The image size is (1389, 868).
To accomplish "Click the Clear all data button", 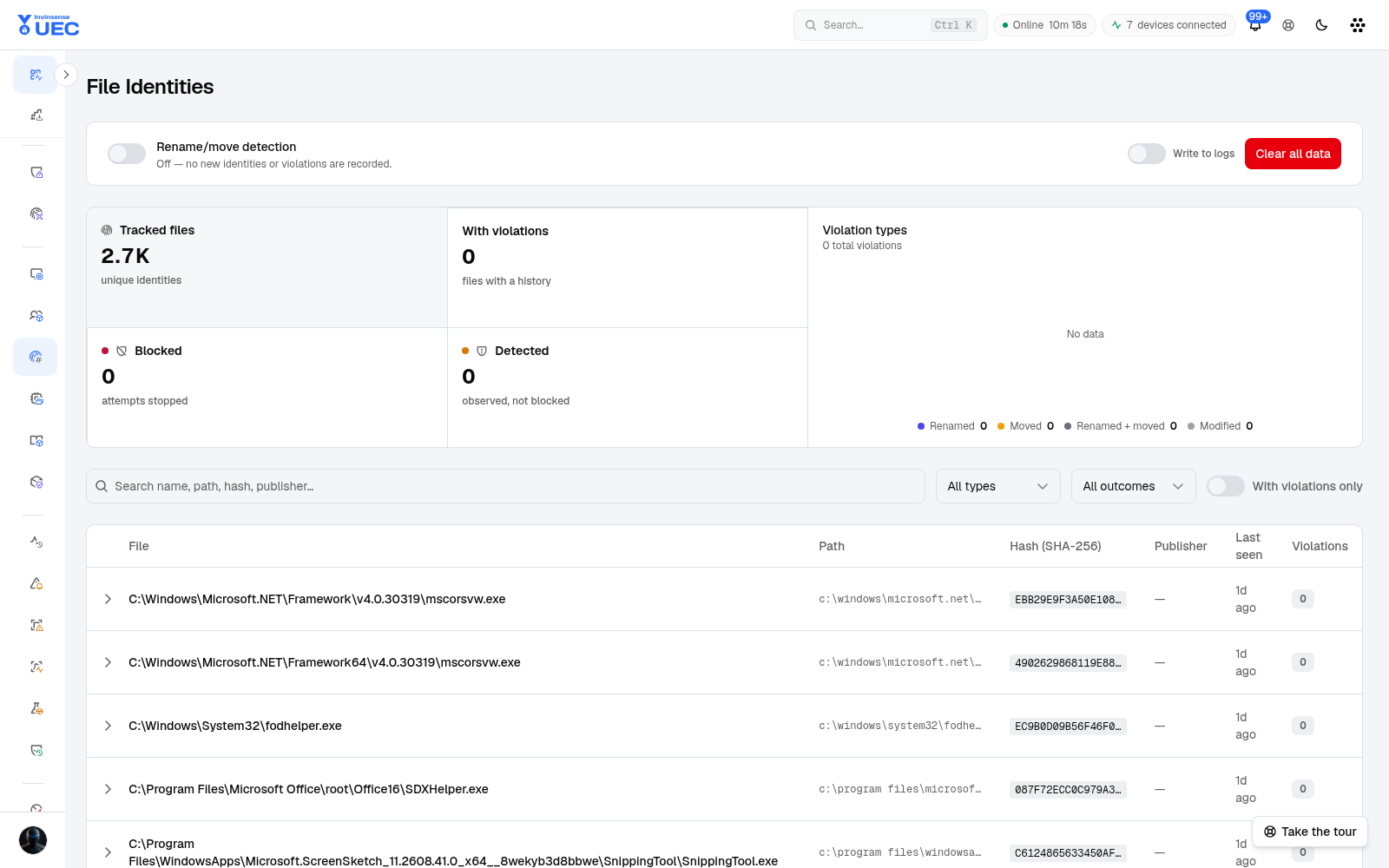I will click(x=1293, y=154).
